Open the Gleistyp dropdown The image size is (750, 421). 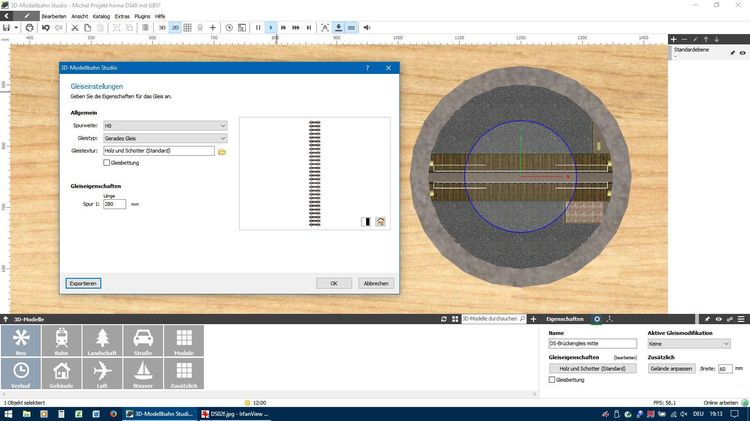[x=165, y=138]
